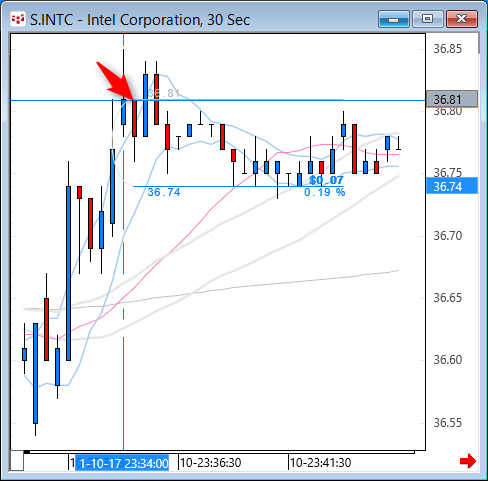Click the vertical scrollbar thumb beside price scale
The height and width of the screenshot is (481, 488).
pyautogui.click(x=479, y=43)
